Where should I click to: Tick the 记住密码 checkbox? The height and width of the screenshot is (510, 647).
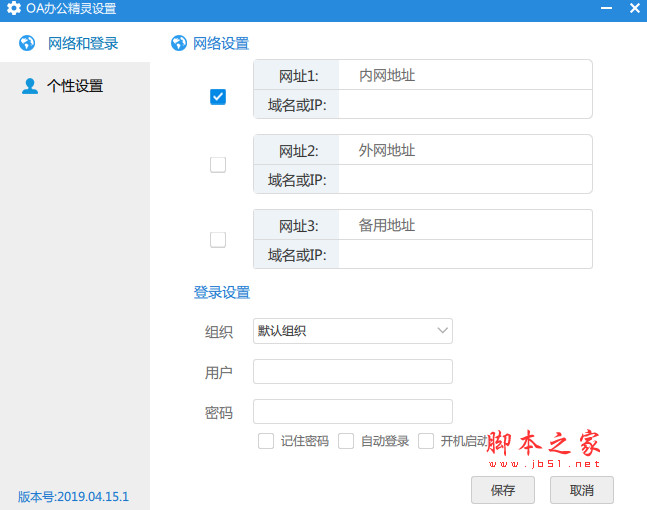266,441
